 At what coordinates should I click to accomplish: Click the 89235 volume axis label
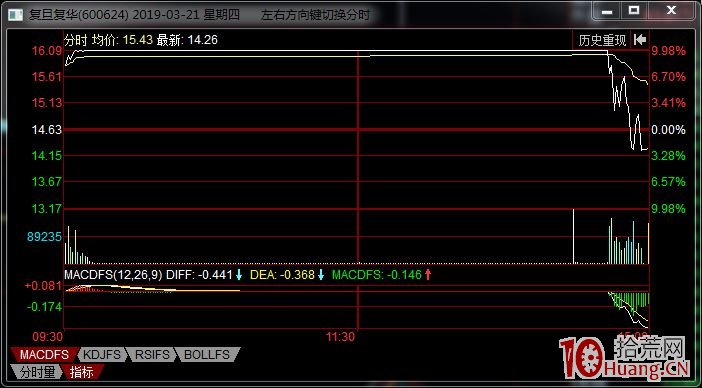[44, 237]
